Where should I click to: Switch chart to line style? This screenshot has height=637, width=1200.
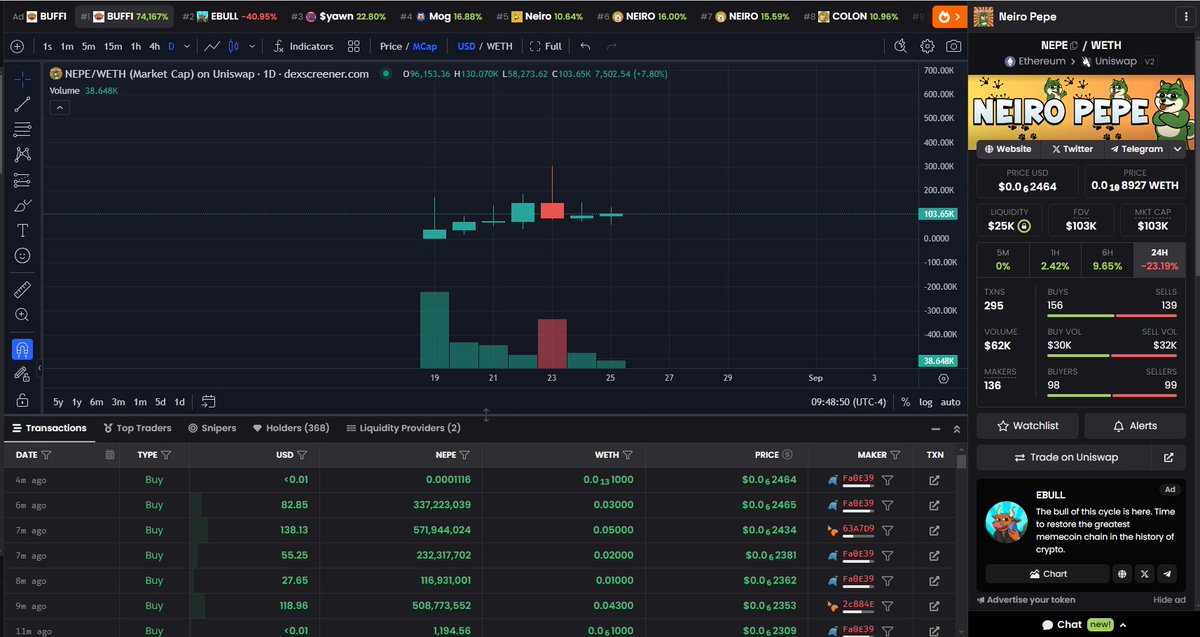(212, 46)
